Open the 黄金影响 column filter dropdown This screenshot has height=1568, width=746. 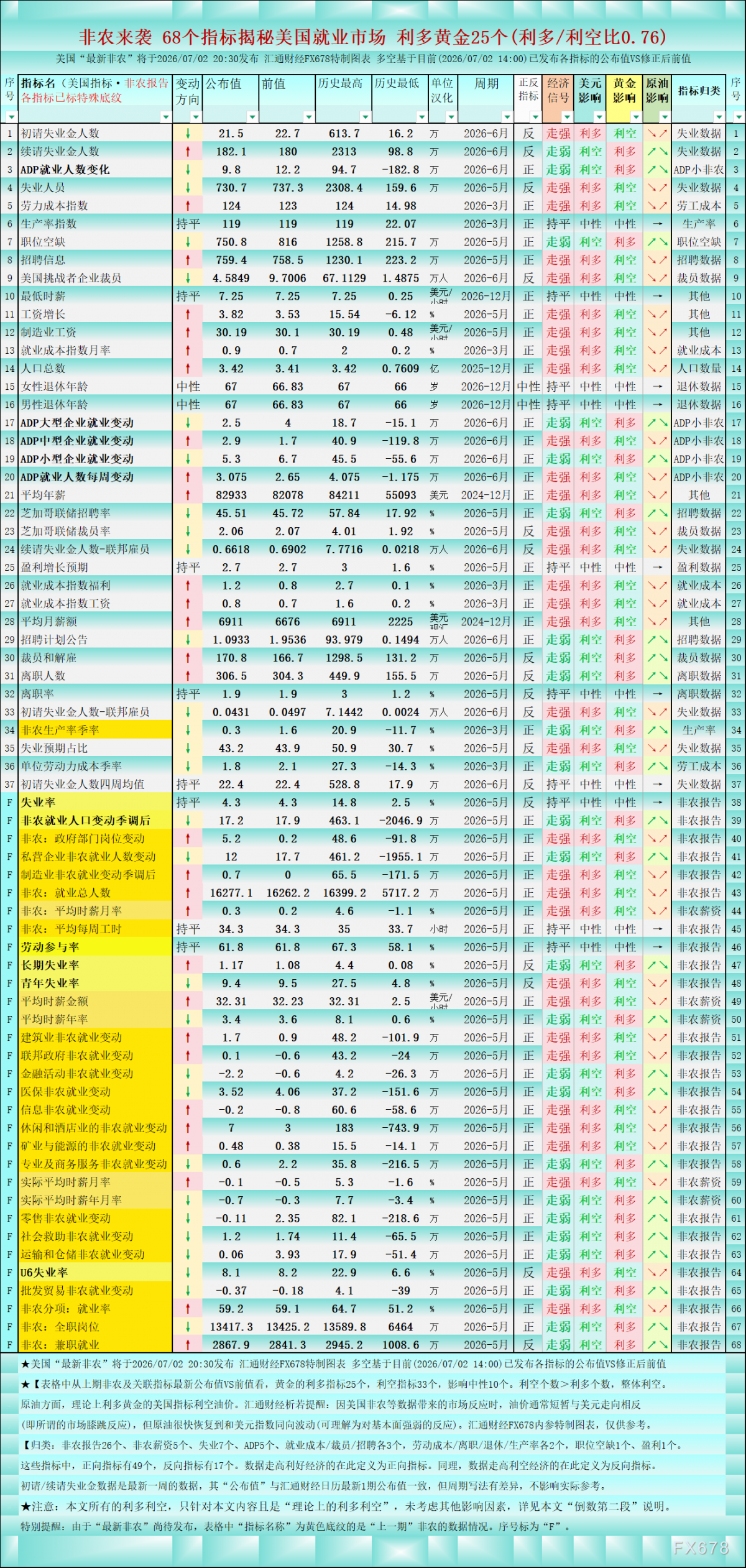coord(635,116)
